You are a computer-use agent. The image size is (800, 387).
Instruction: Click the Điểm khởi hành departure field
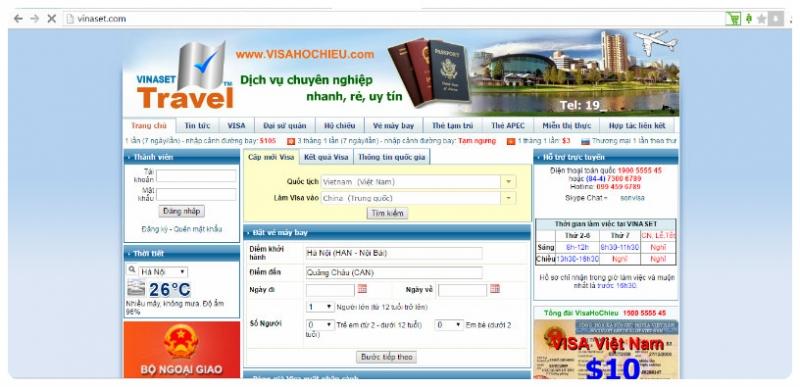point(394,253)
